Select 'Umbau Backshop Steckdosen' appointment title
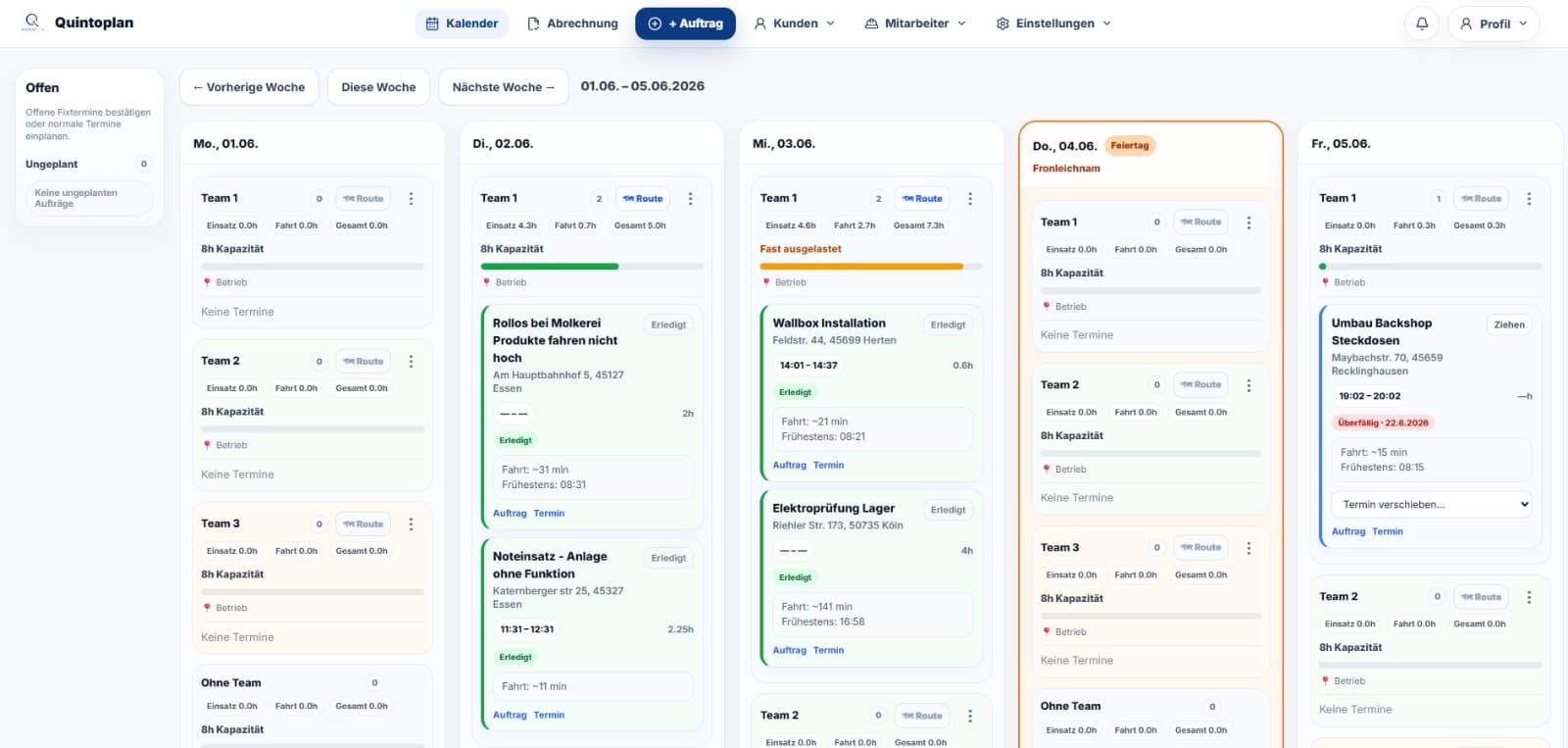 (1382, 332)
